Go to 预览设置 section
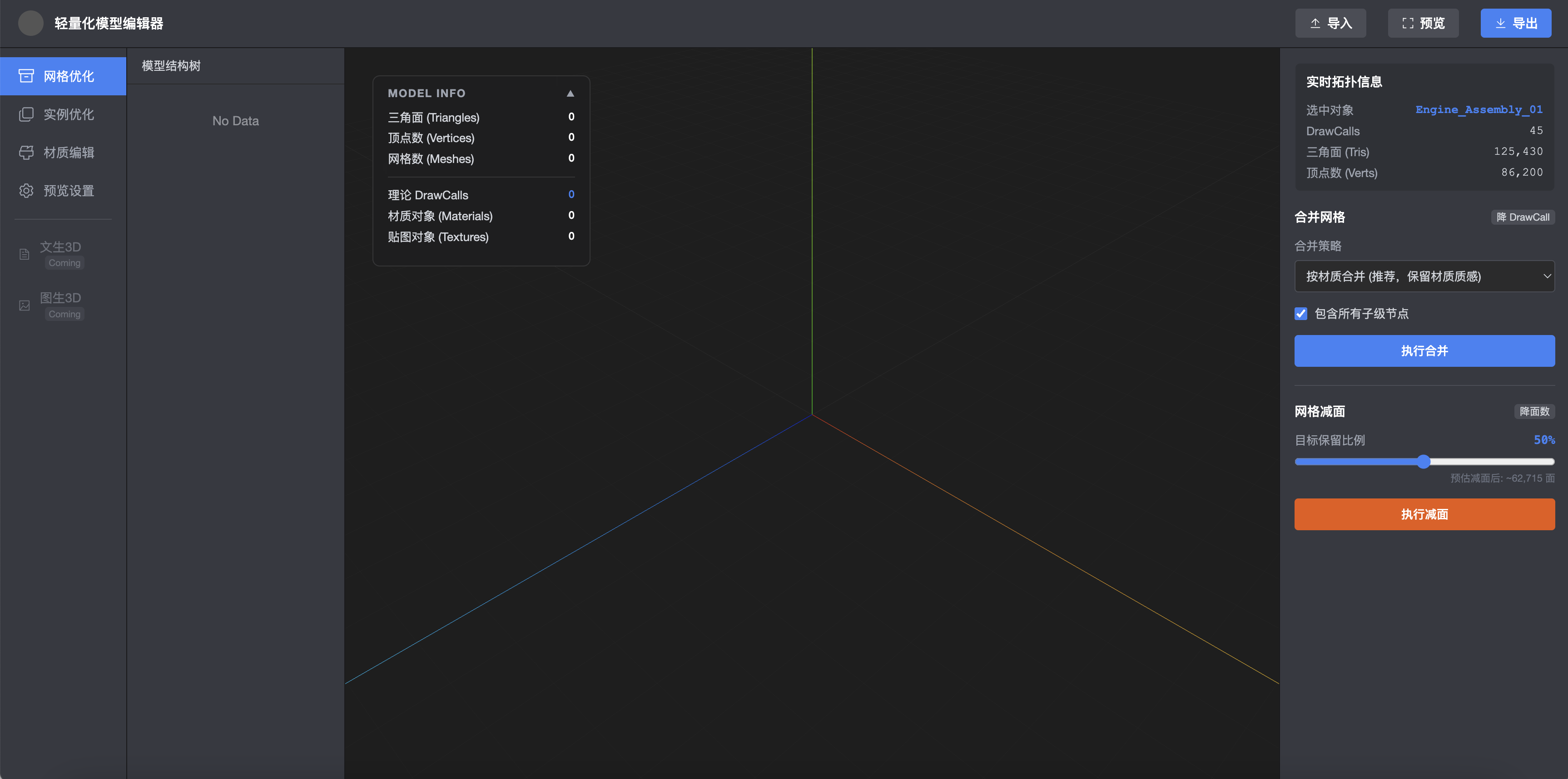Image resolution: width=1568 pixels, height=779 pixels. 63,191
